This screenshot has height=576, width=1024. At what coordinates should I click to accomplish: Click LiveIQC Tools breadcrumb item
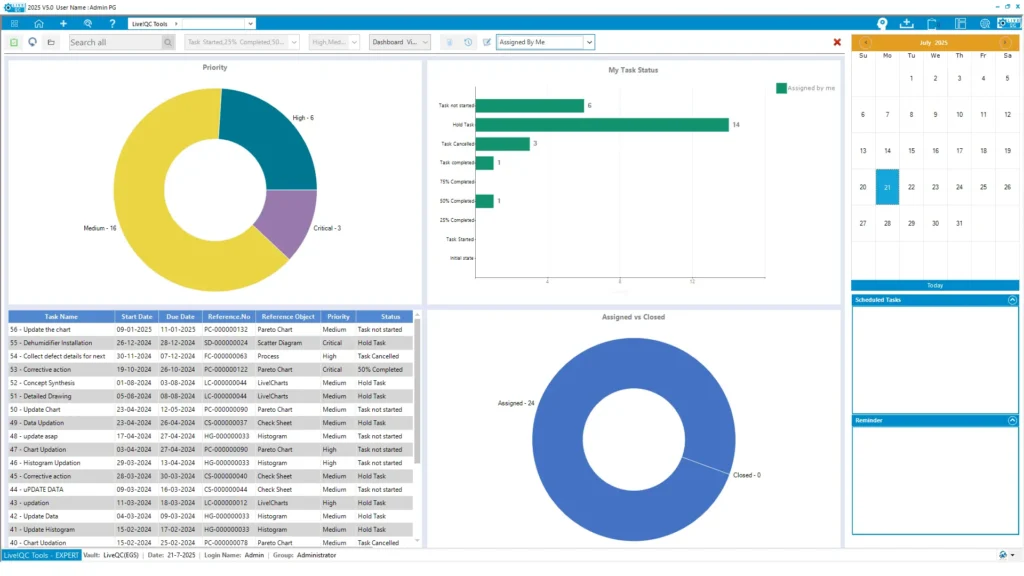[x=150, y=24]
